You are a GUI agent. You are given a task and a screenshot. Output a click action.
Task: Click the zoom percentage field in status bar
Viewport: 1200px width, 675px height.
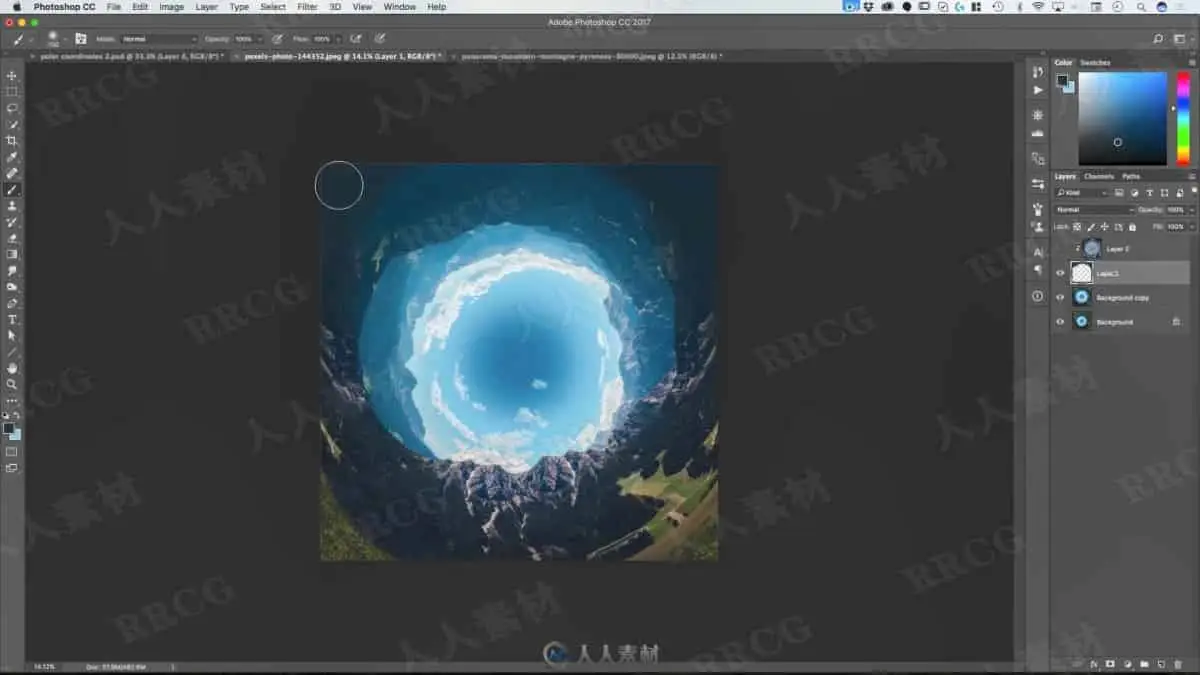point(45,666)
